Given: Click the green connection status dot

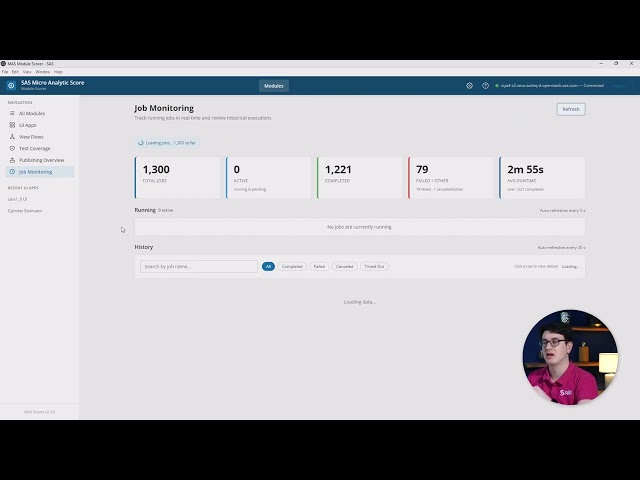Looking at the screenshot, I should point(497,86).
